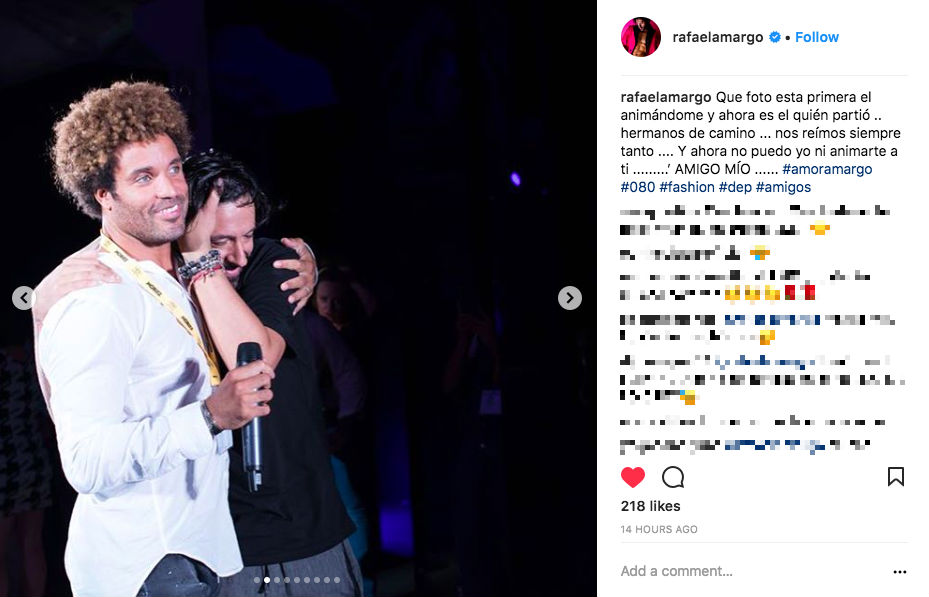The image size is (929, 597).
Task: Follow the rafaelamargo account
Action: [x=816, y=37]
